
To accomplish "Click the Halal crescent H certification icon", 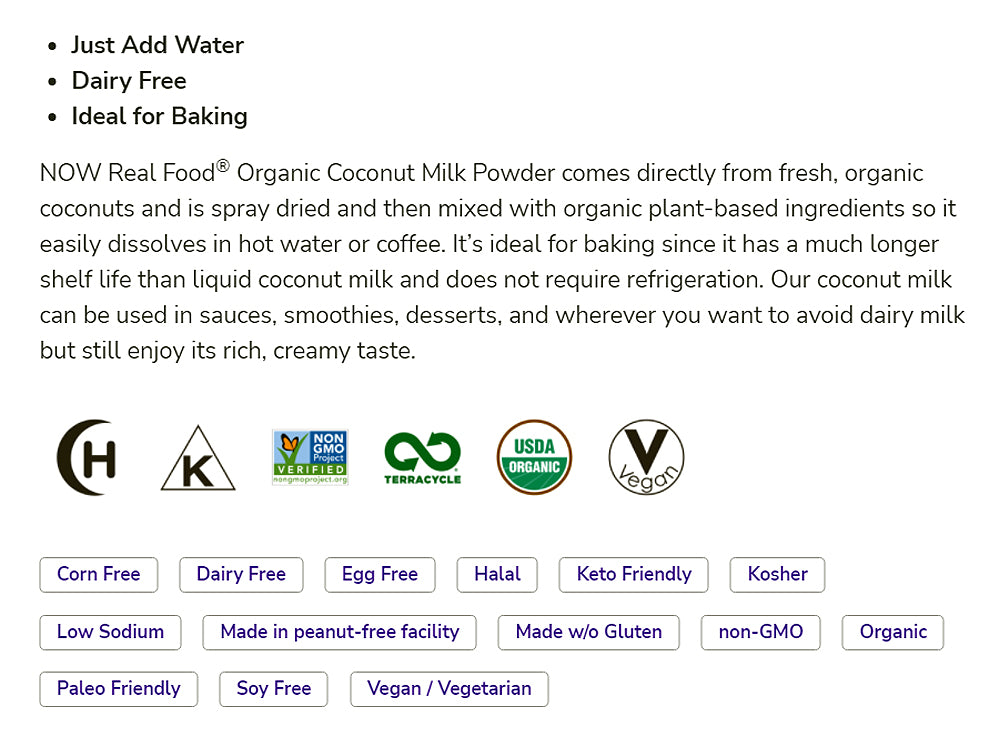I will tap(86, 457).
